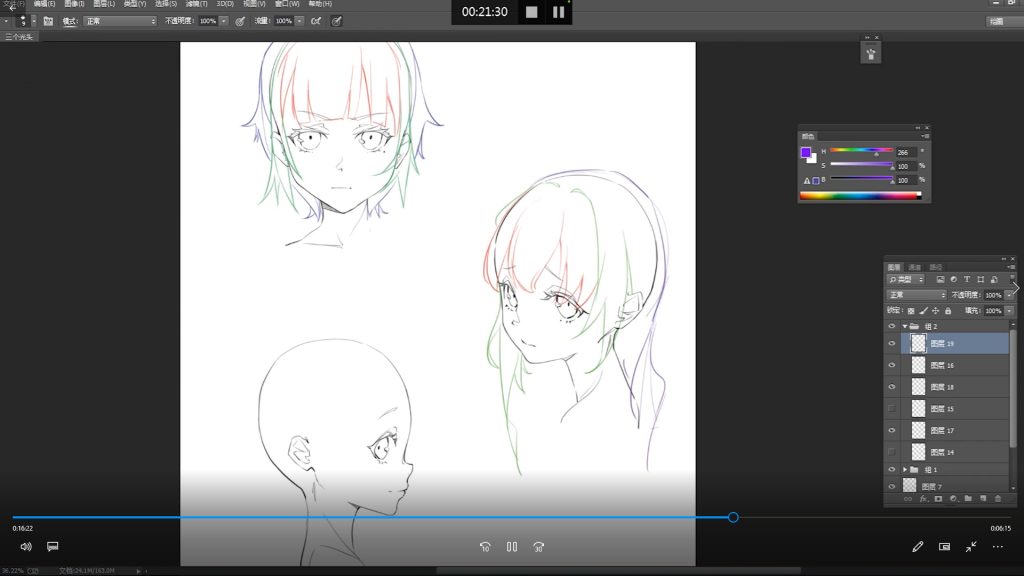The width and height of the screenshot is (1024, 576).
Task: Open the subtitles/captions icon
Action: click(x=53, y=547)
